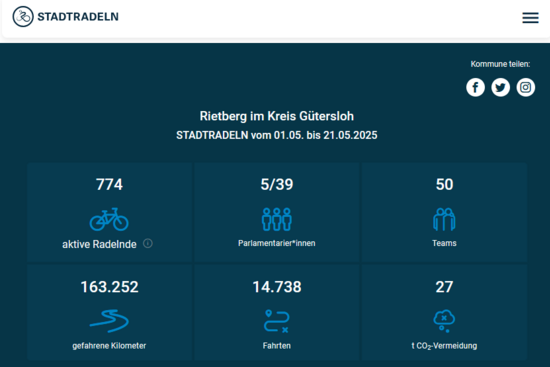Click the Fahrten route icon
The height and width of the screenshot is (367, 550).
coord(277,321)
